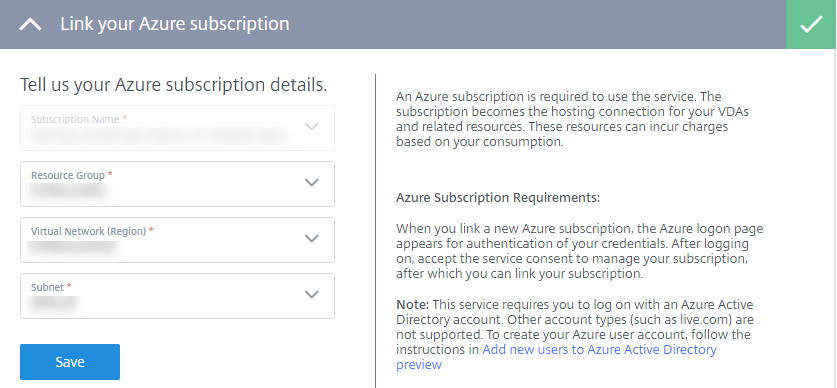The width and height of the screenshot is (837, 388).
Task: Open the Subscription Name dropdown
Action: point(177,128)
